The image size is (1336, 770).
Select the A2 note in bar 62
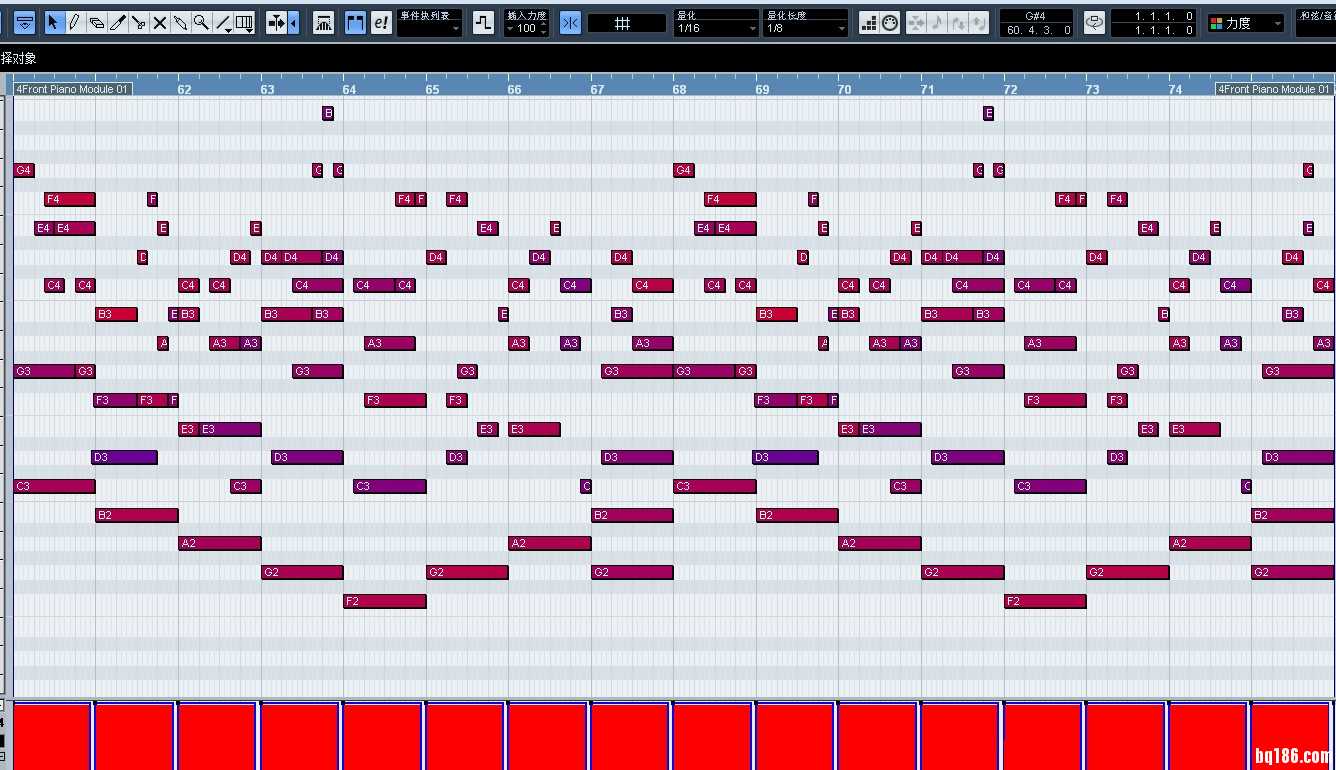tap(220, 543)
